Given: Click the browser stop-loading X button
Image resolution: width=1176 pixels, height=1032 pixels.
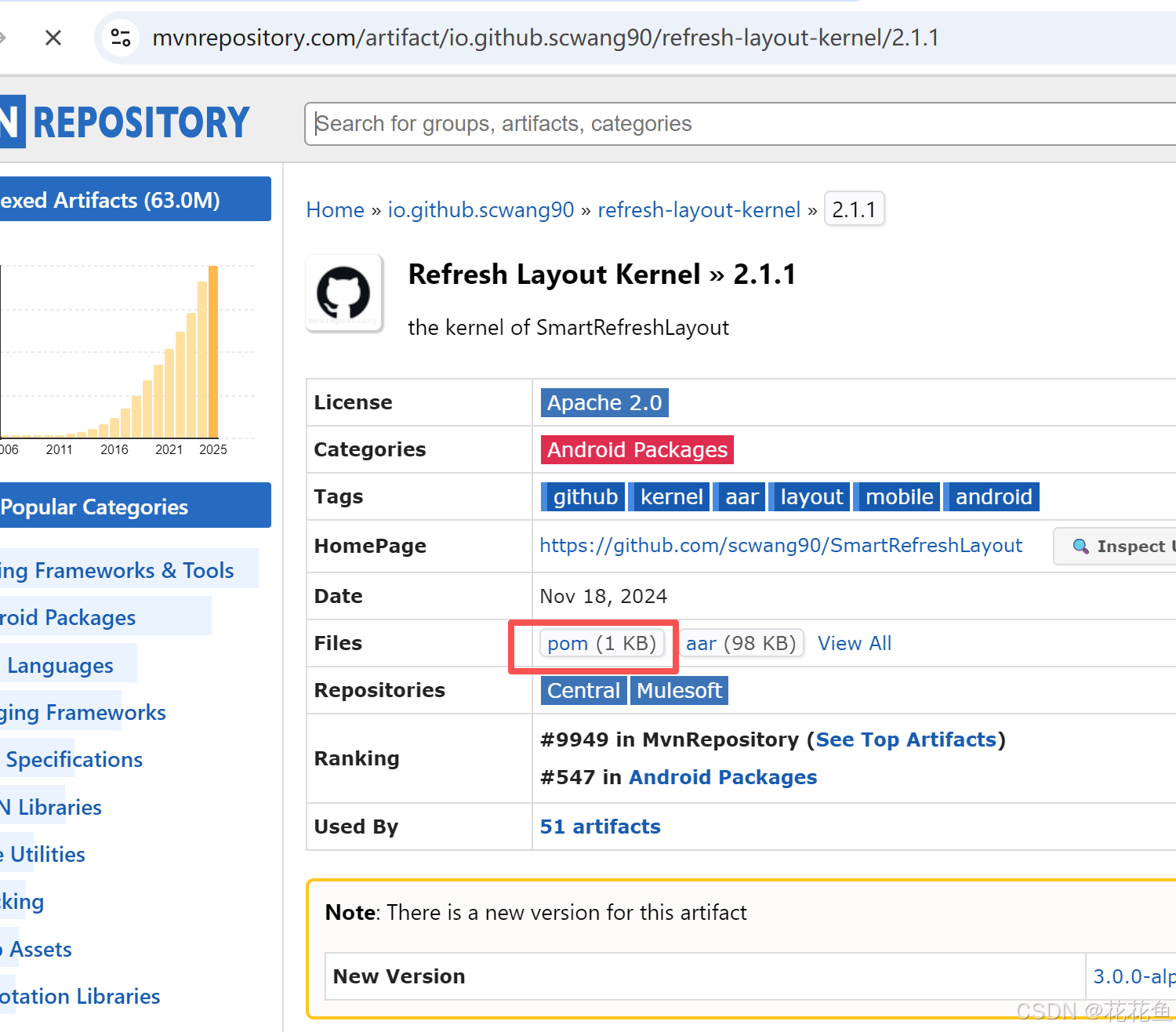Looking at the screenshot, I should pyautogui.click(x=53, y=38).
